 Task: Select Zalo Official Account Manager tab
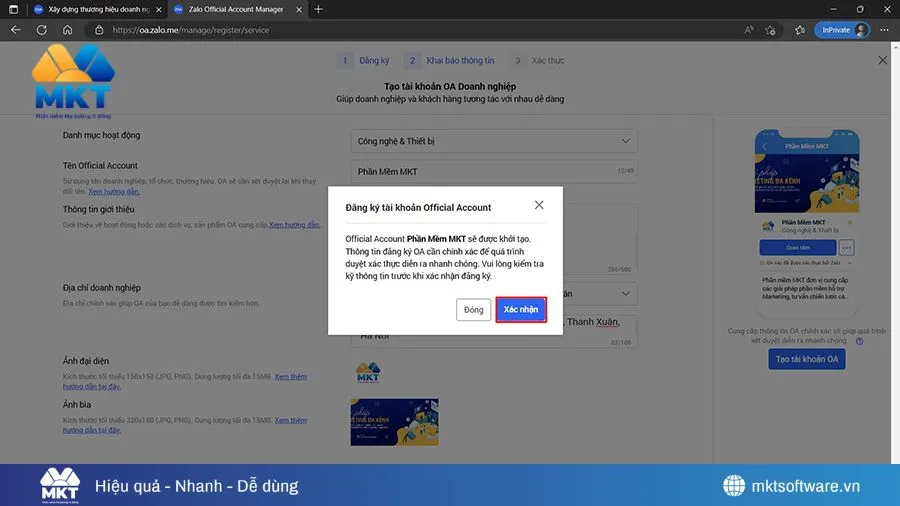pyautogui.click(x=235, y=9)
